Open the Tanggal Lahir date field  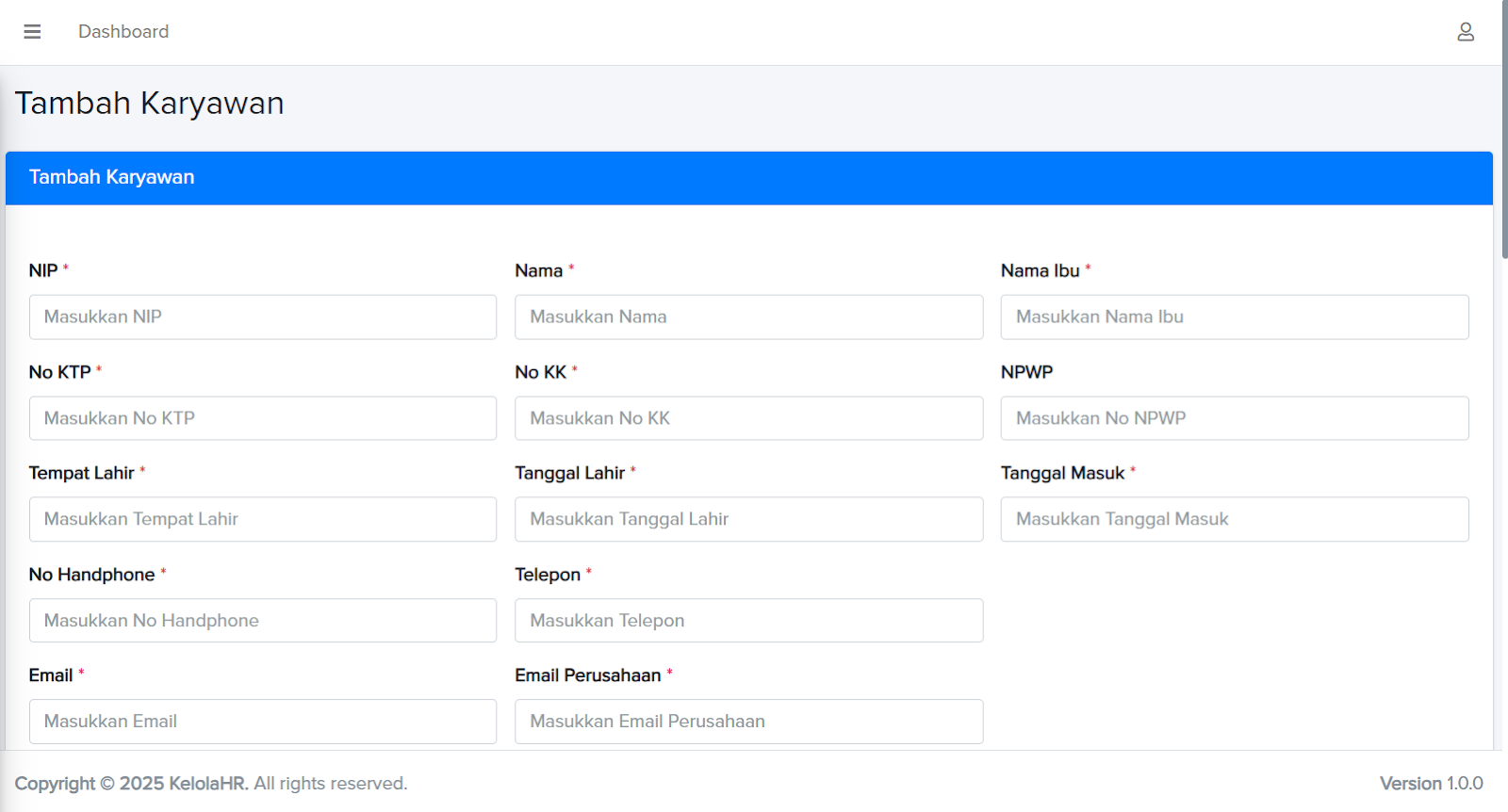pyautogui.click(x=748, y=519)
